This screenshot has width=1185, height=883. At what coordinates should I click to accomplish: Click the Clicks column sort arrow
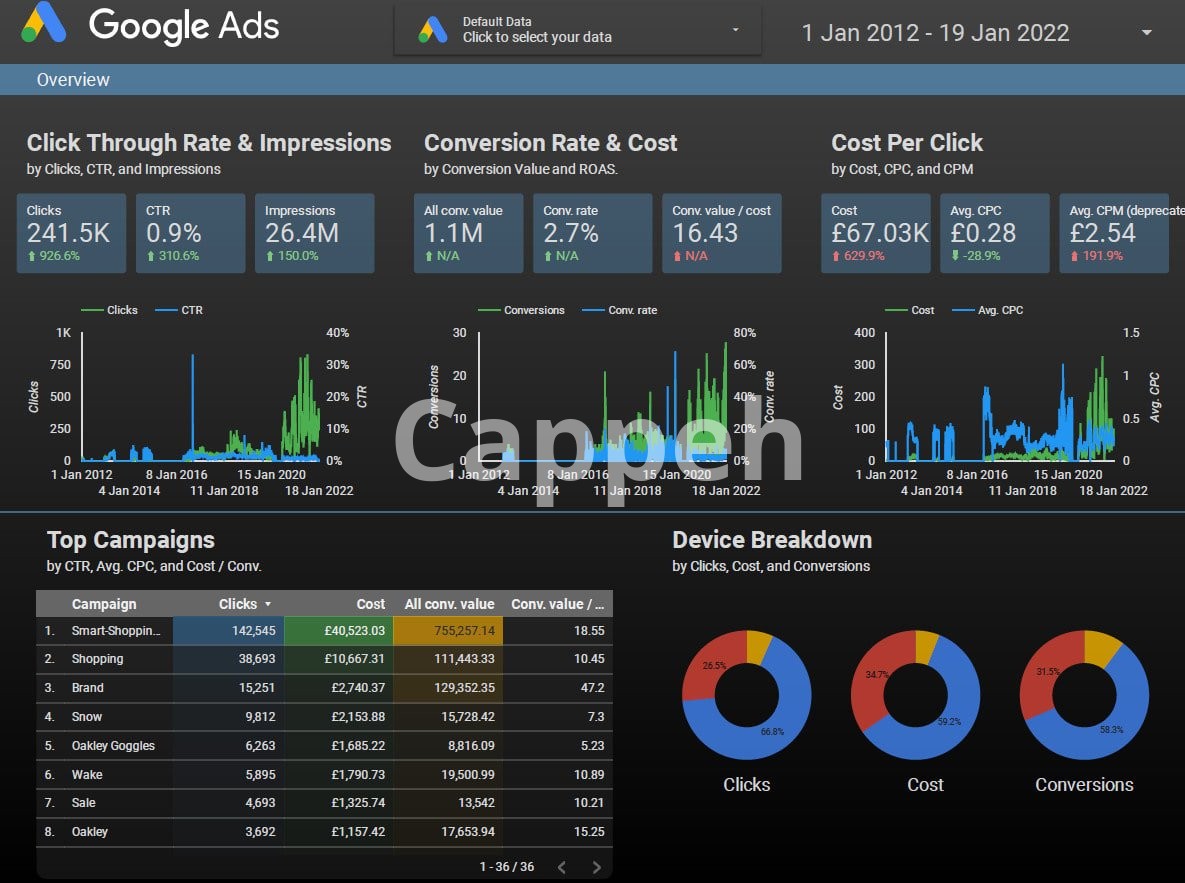tap(268, 604)
